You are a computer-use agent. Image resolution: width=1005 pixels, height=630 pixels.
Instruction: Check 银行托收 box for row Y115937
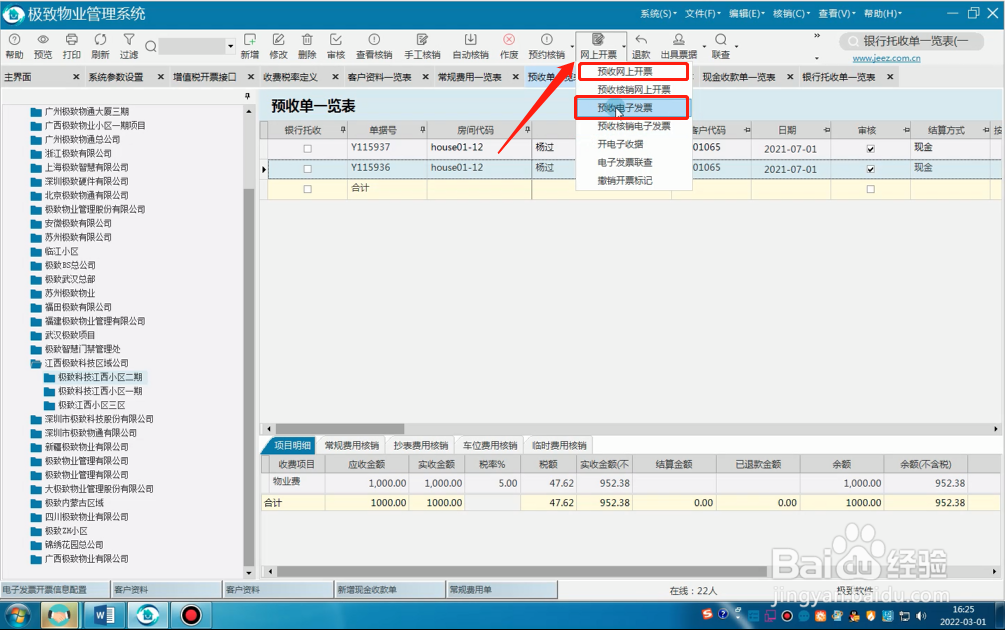click(308, 149)
